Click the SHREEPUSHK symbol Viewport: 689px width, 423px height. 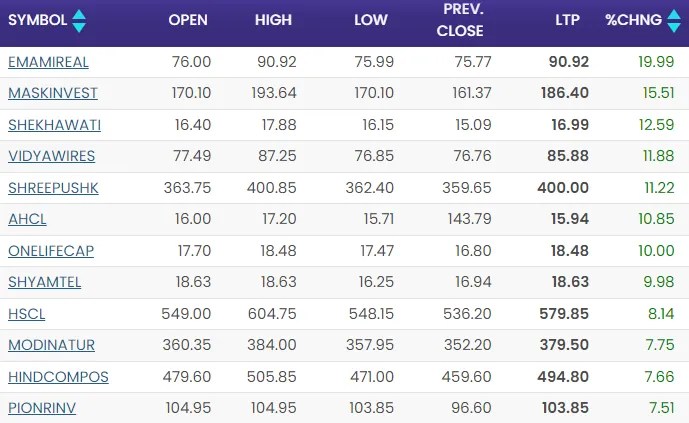tap(53, 188)
